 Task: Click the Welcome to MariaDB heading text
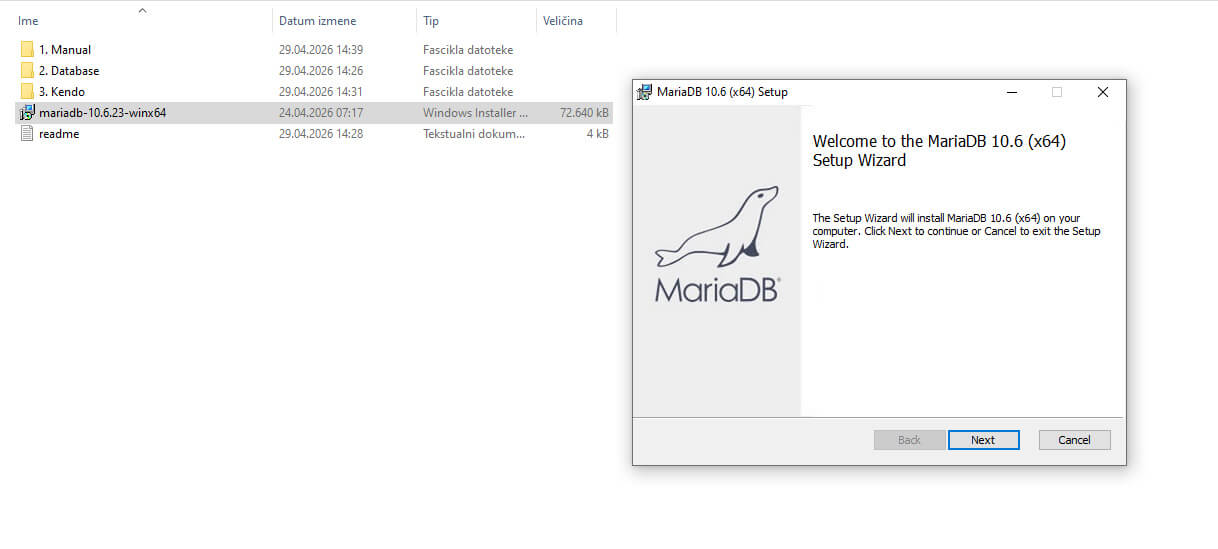[x=939, y=151]
